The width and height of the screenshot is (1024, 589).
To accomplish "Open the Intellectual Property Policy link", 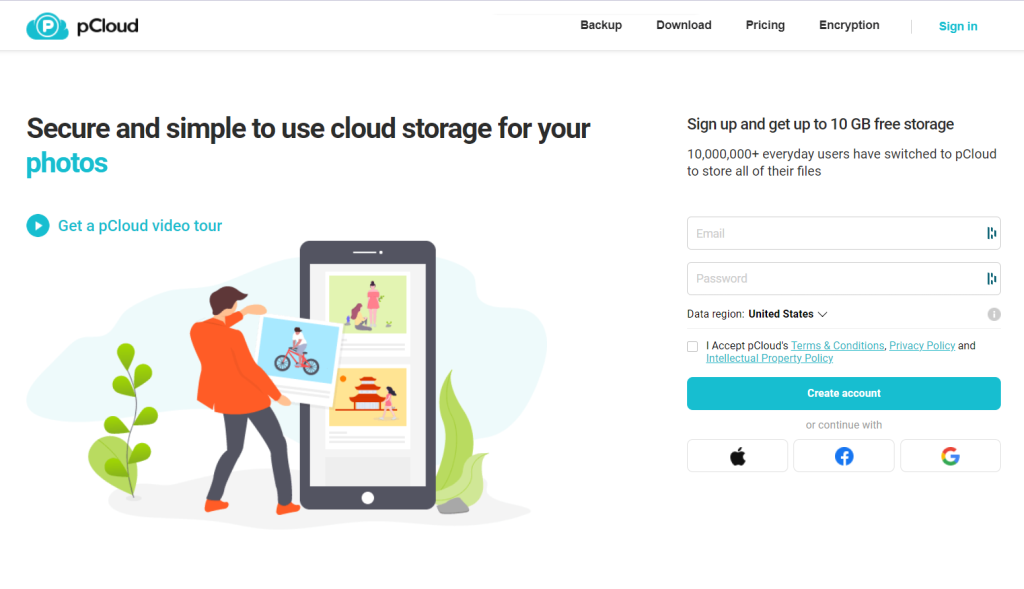I will [x=769, y=358].
